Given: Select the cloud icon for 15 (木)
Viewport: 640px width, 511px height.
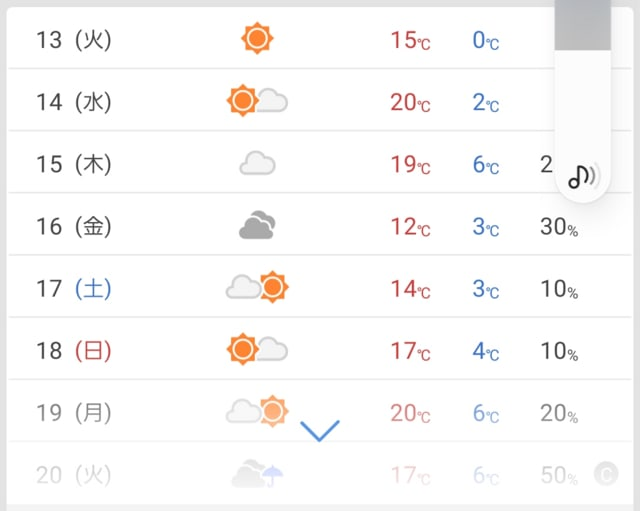Looking at the screenshot, I should (257, 163).
